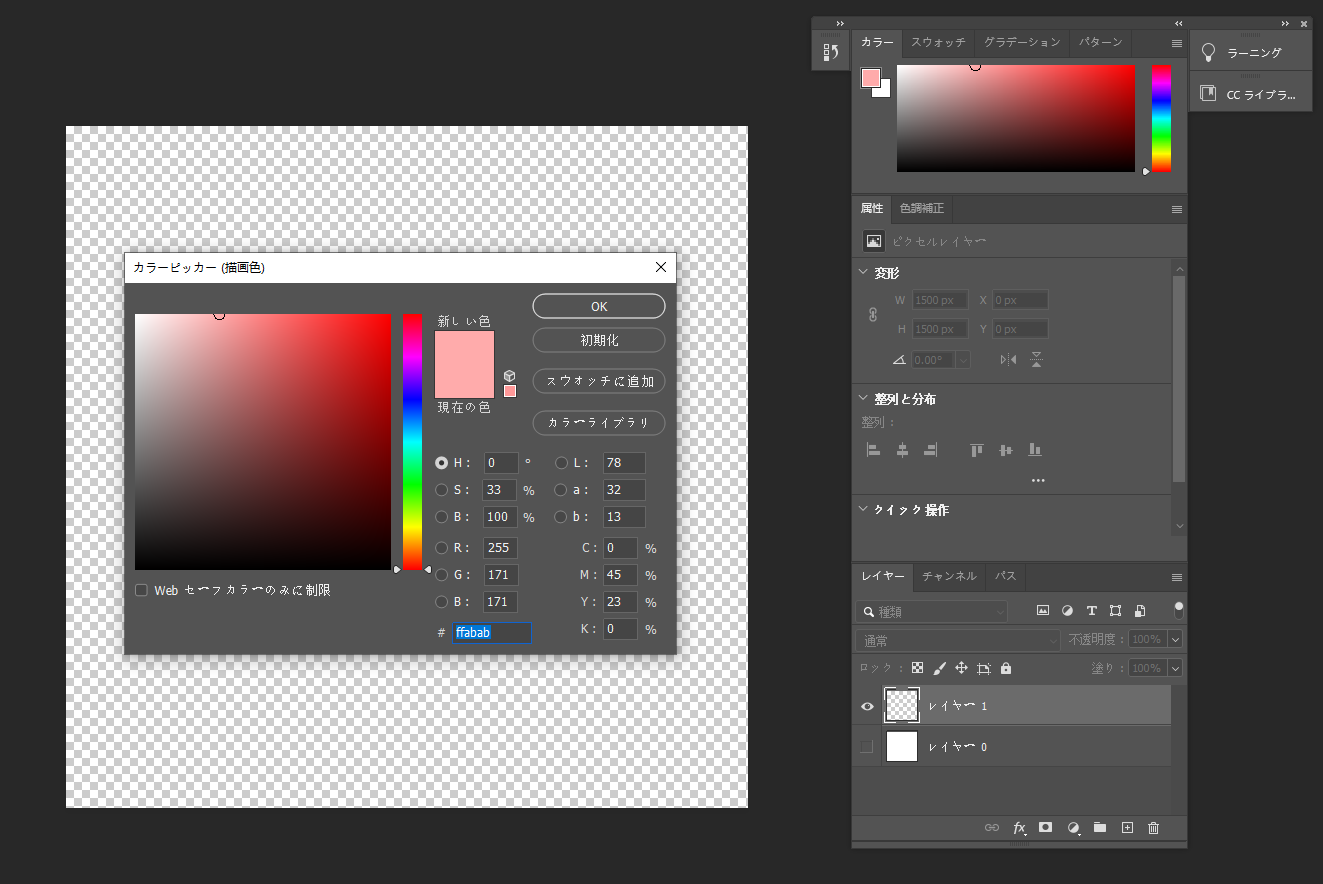Click the fx layer style icon
The height and width of the screenshot is (884, 1323).
click(x=1020, y=828)
